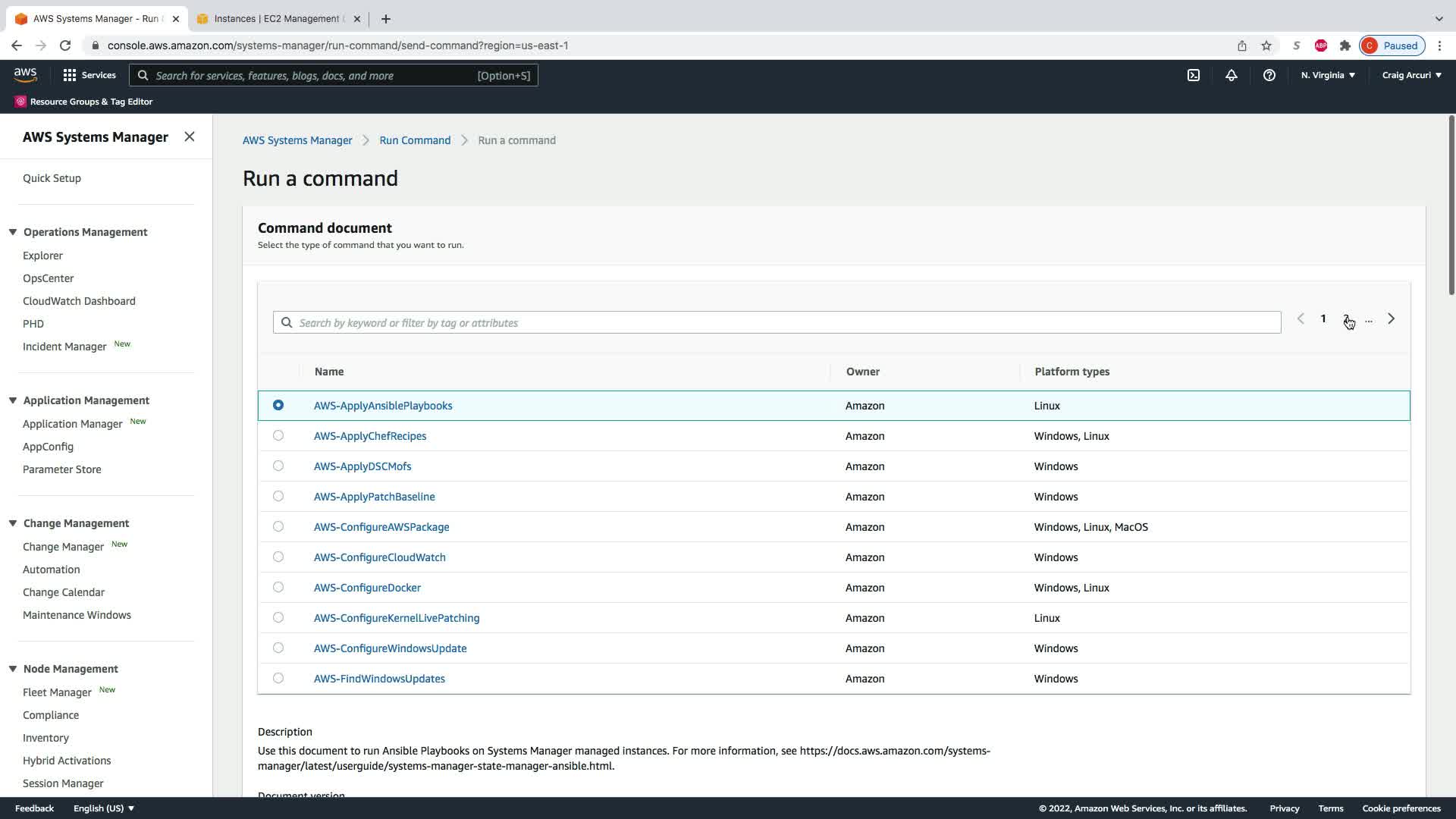
Task: Select AWS-ConfigureDocker radio button
Action: point(278,588)
